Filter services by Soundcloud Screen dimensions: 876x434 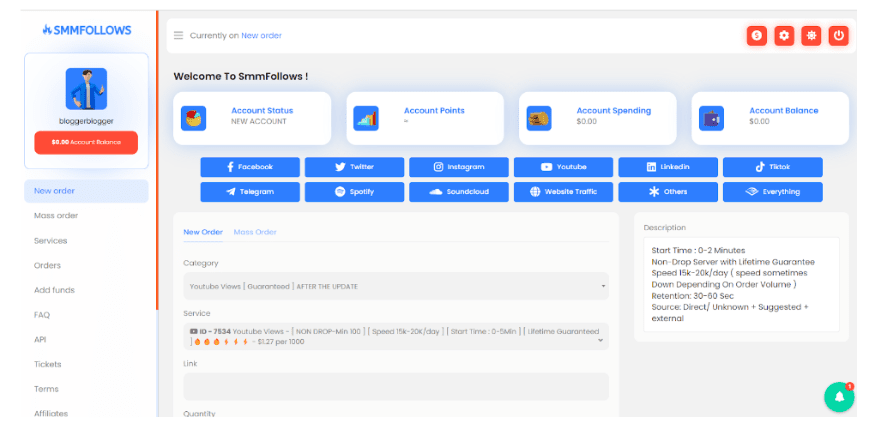point(459,192)
